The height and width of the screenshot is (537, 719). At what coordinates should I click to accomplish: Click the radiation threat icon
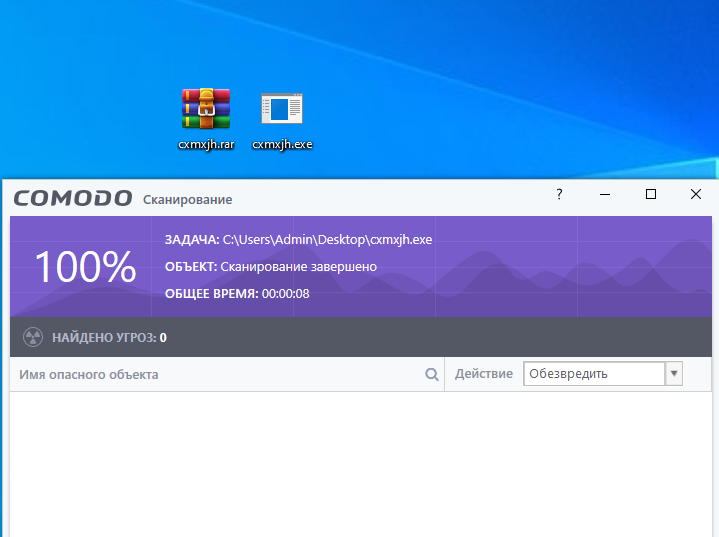pos(33,337)
